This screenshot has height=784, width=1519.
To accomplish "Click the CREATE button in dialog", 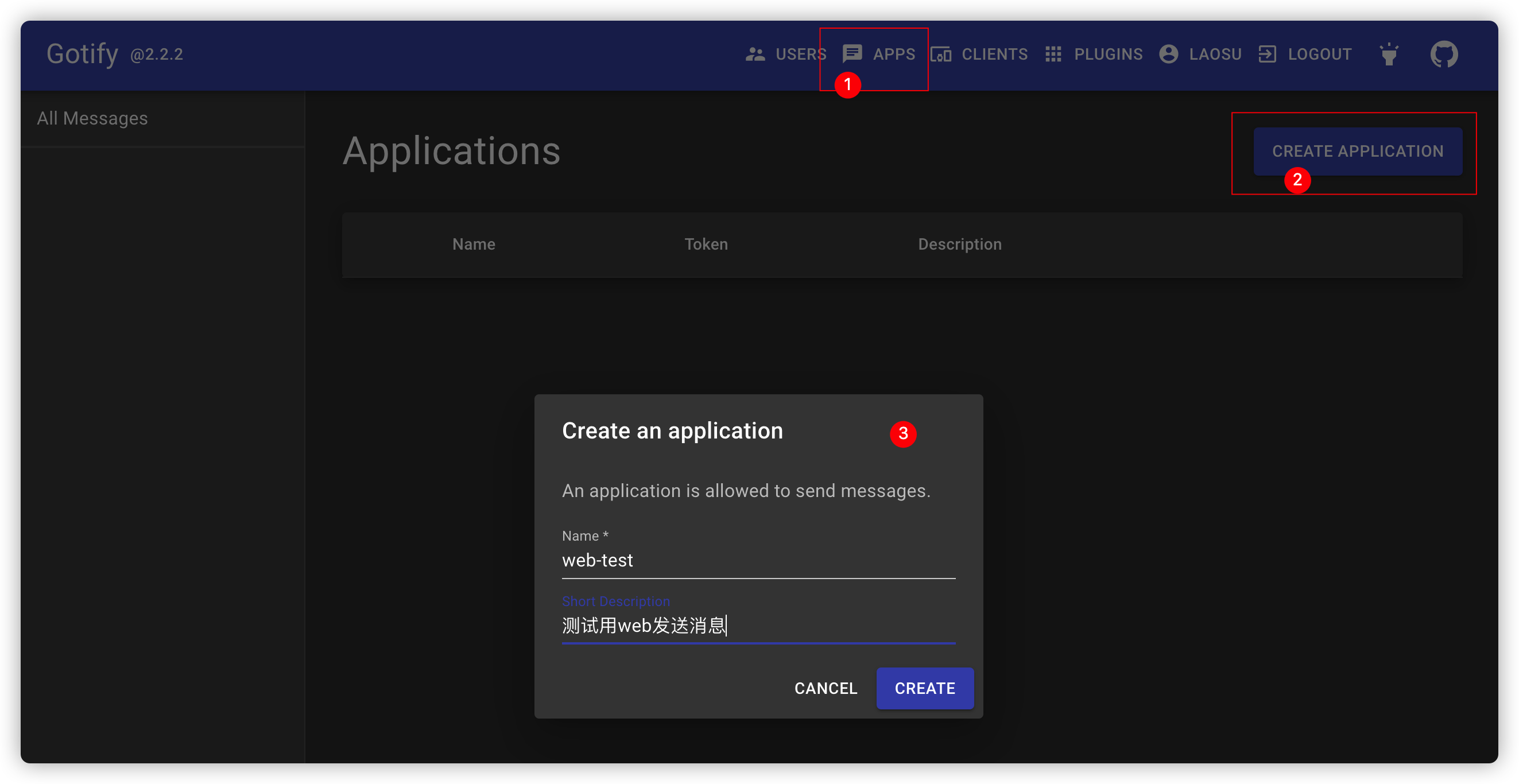I will click(x=924, y=688).
